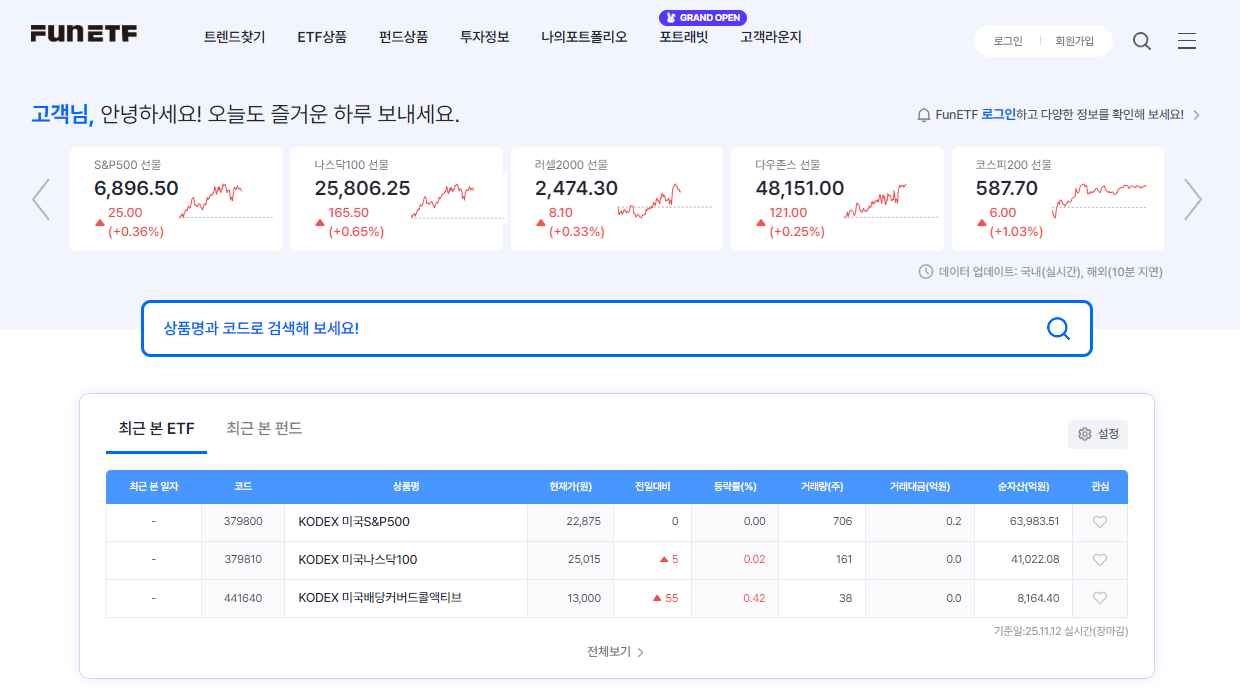Open the 나의포트폴리오 menu
Image resolution: width=1240 pixels, height=693 pixels.
point(584,37)
